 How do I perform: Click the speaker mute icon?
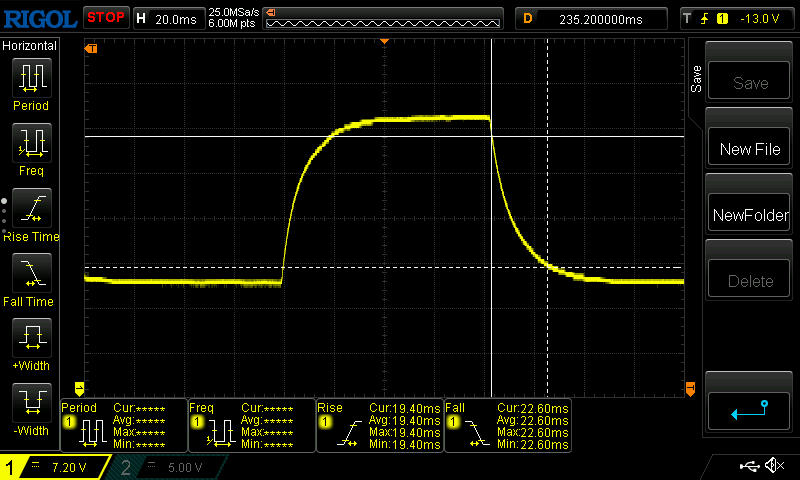[773, 466]
